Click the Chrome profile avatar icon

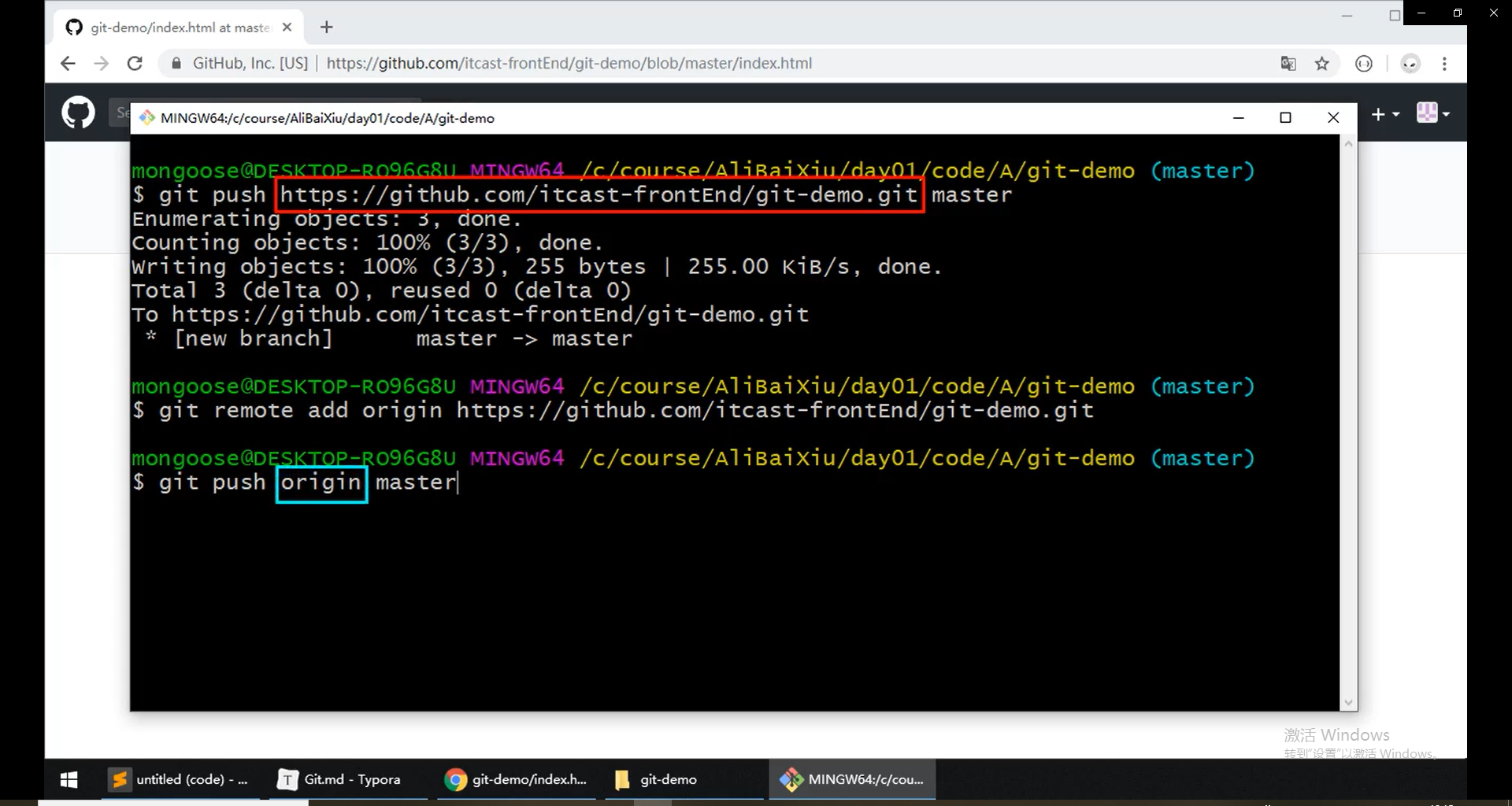(1410, 64)
